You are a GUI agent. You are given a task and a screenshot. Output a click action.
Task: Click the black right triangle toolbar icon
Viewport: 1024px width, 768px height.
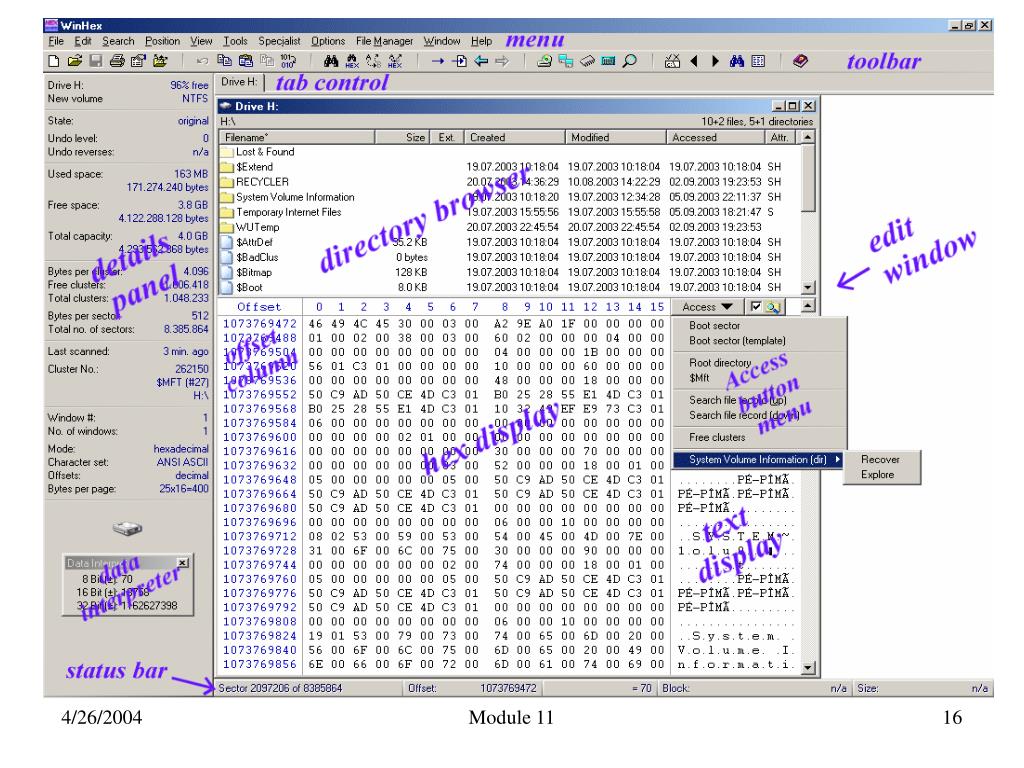(715, 61)
